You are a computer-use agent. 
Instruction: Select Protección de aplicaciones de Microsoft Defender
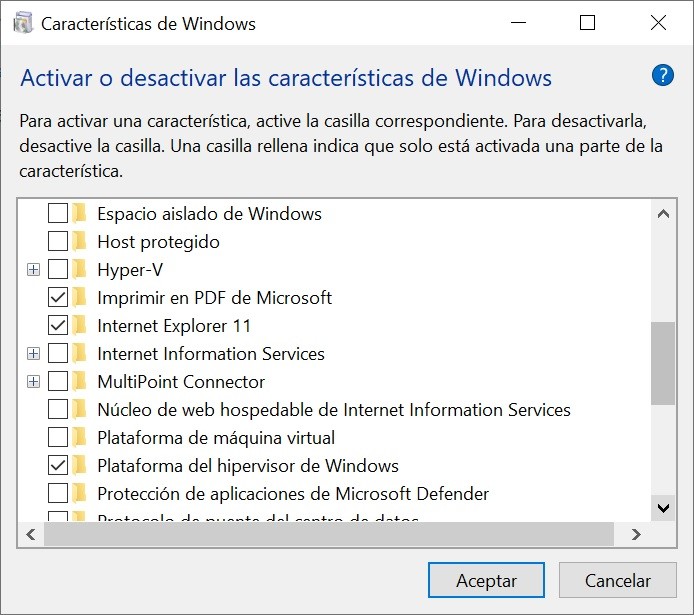tap(292, 493)
